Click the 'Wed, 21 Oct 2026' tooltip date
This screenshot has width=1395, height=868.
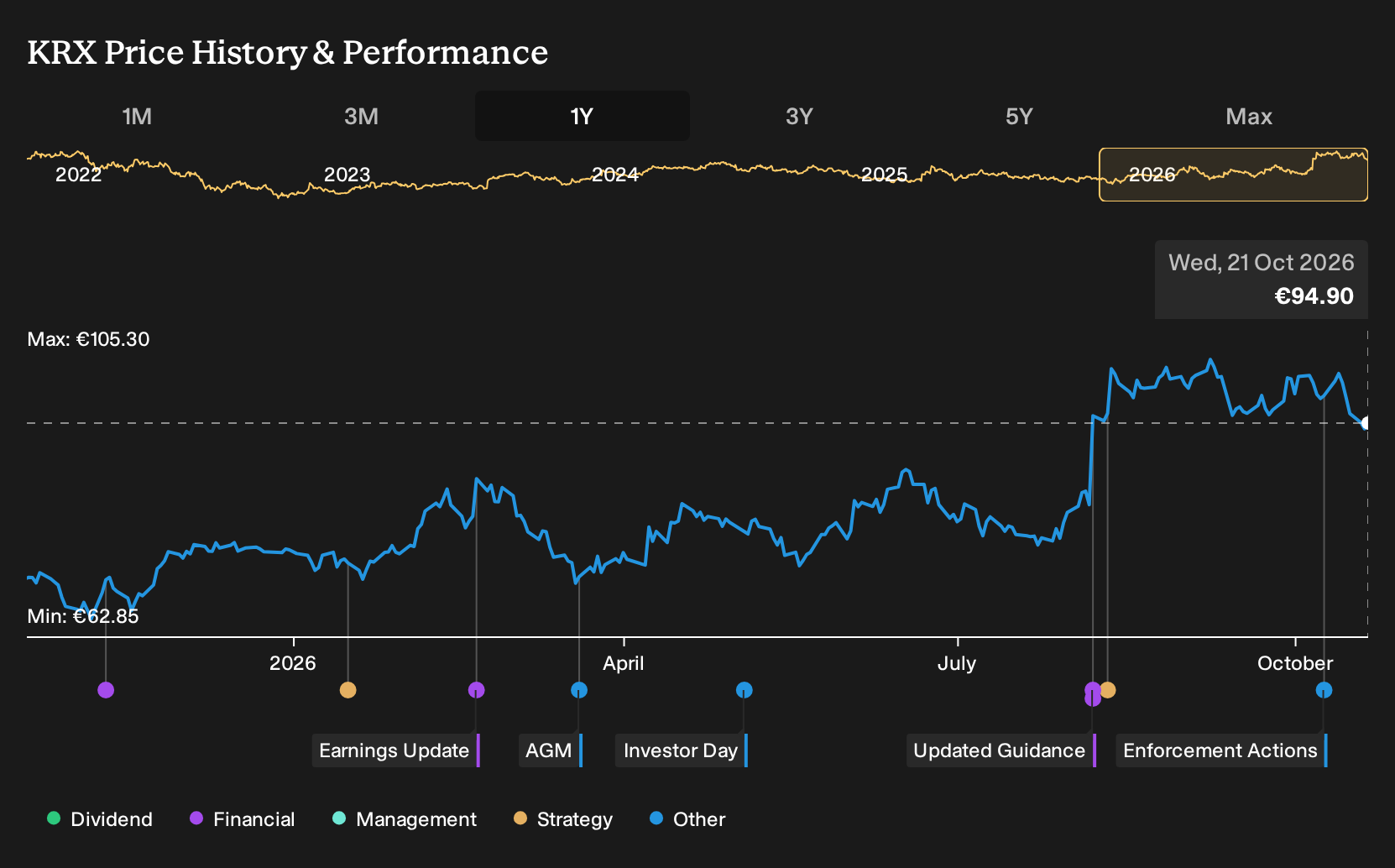click(x=1262, y=263)
